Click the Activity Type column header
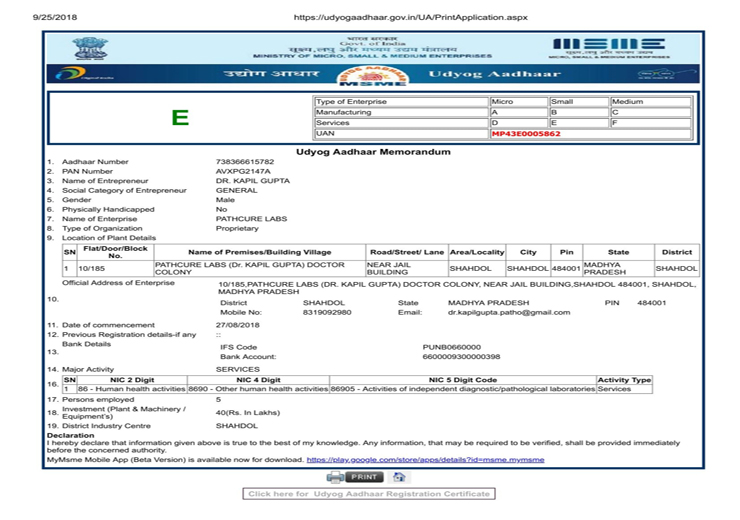Screen dimensions: 740x520 coord(624,380)
